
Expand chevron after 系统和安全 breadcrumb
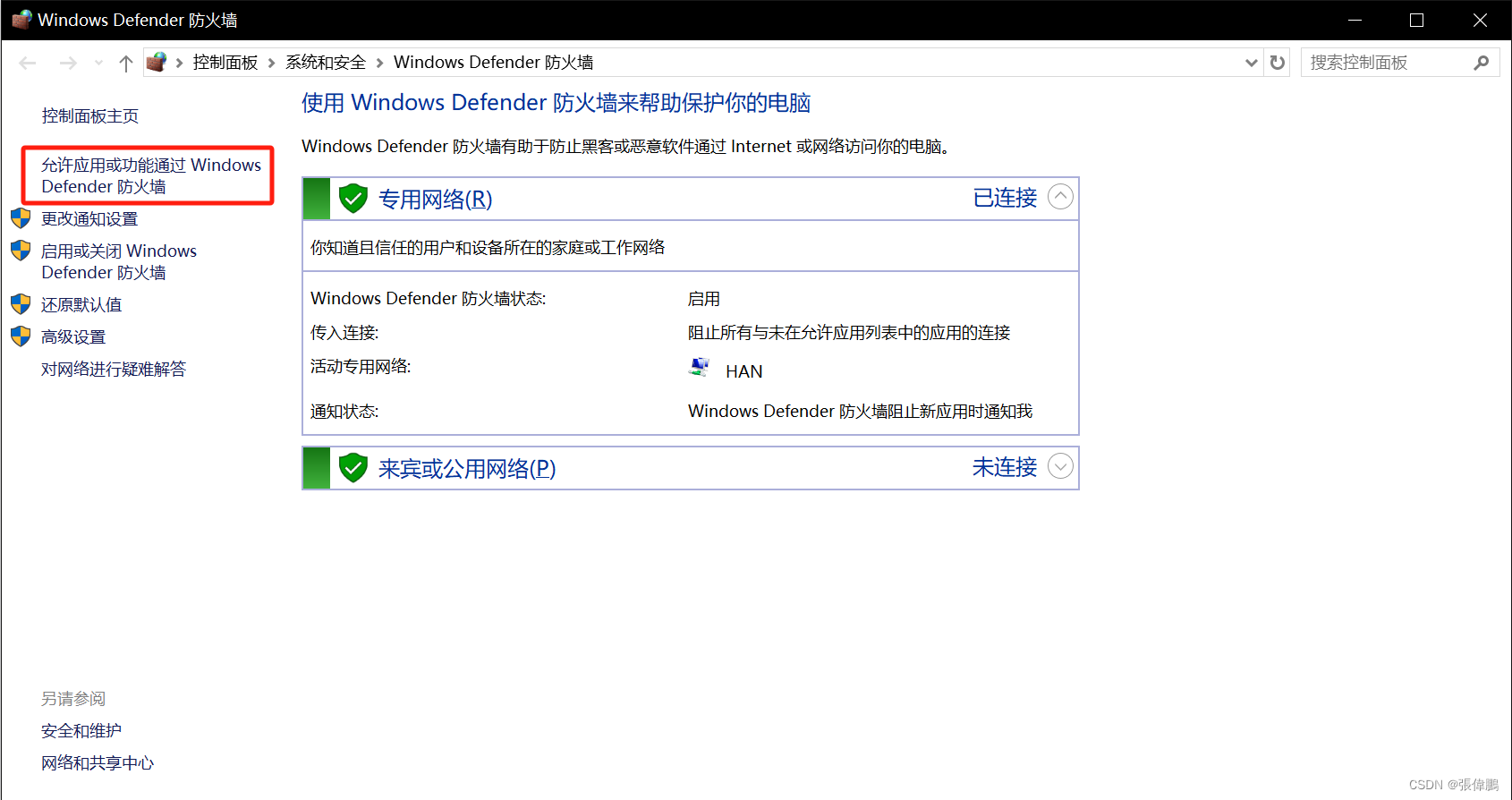pyautogui.click(x=379, y=63)
